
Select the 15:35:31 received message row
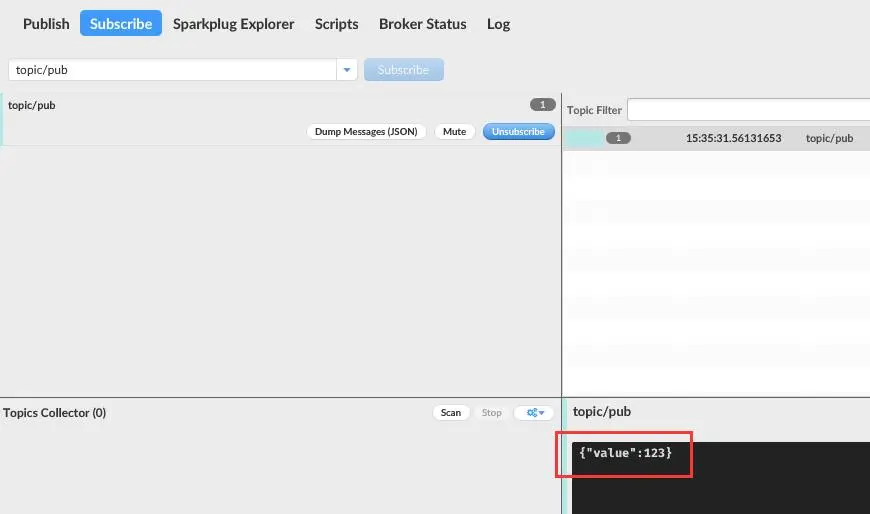pos(733,138)
